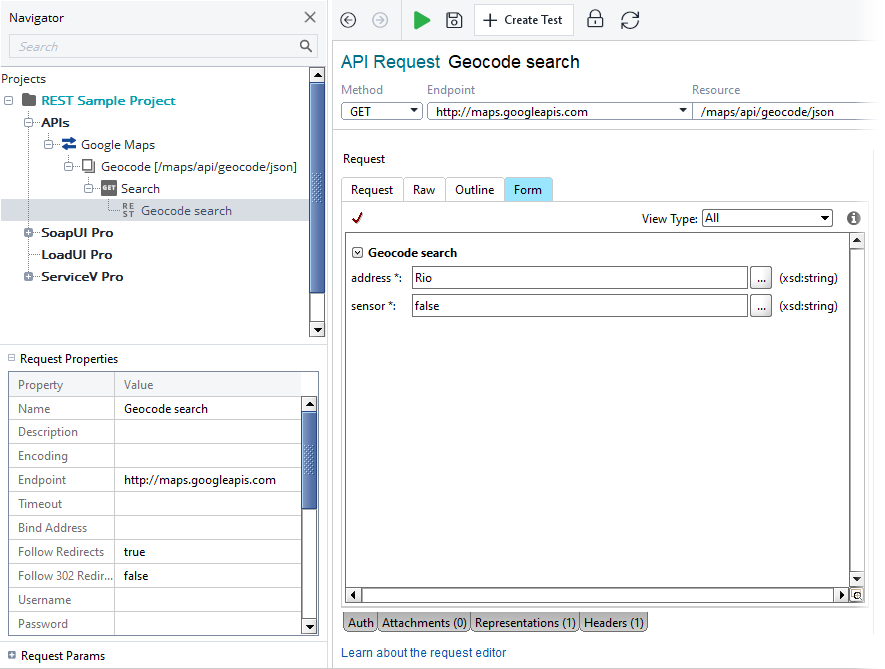Click the address input field
Image resolution: width=885 pixels, height=669 pixels.
coord(579,278)
